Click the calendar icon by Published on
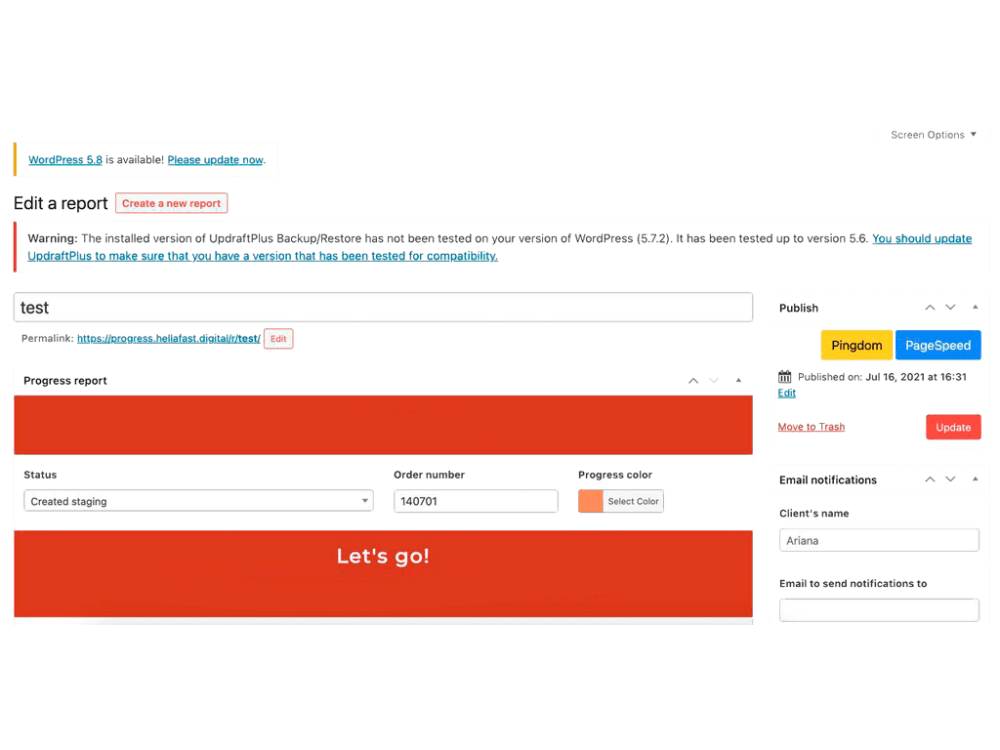 click(x=784, y=376)
